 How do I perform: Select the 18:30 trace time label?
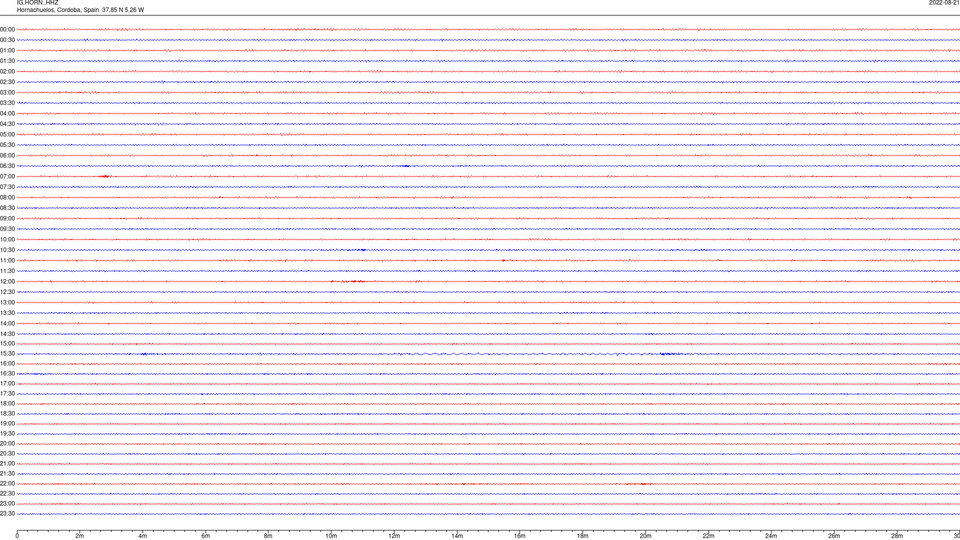(7, 414)
